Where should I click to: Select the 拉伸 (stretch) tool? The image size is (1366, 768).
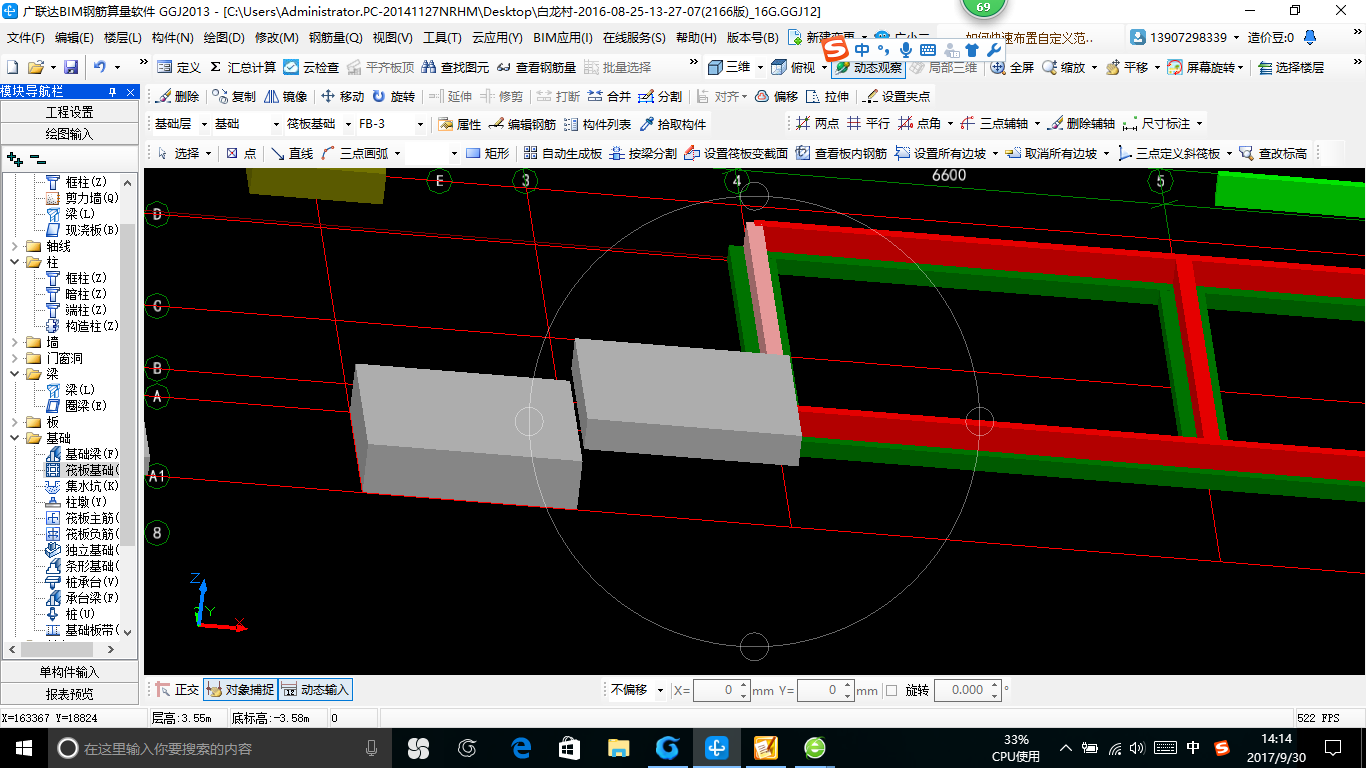[x=828, y=96]
